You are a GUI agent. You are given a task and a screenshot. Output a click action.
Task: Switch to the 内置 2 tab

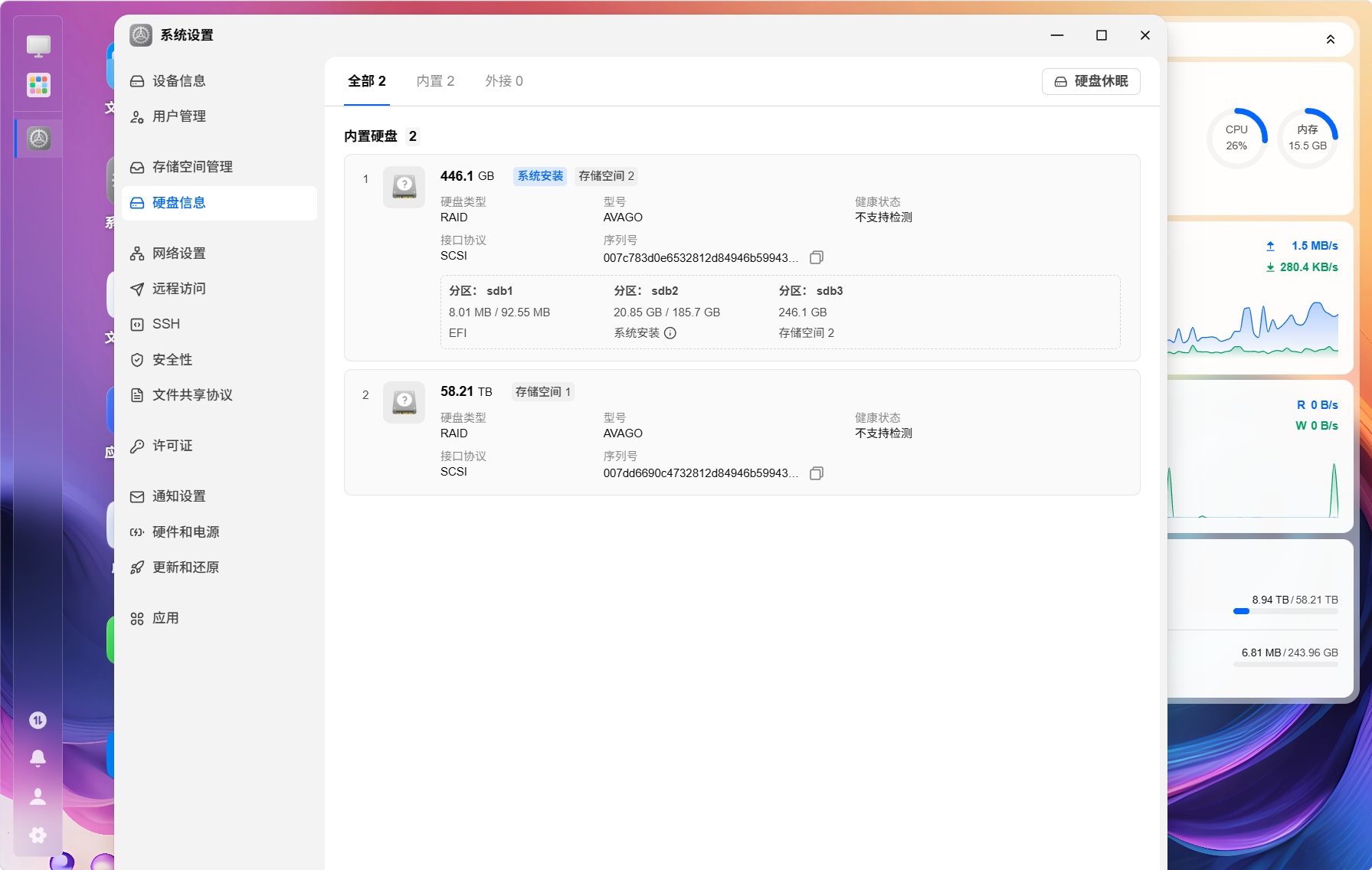click(435, 81)
